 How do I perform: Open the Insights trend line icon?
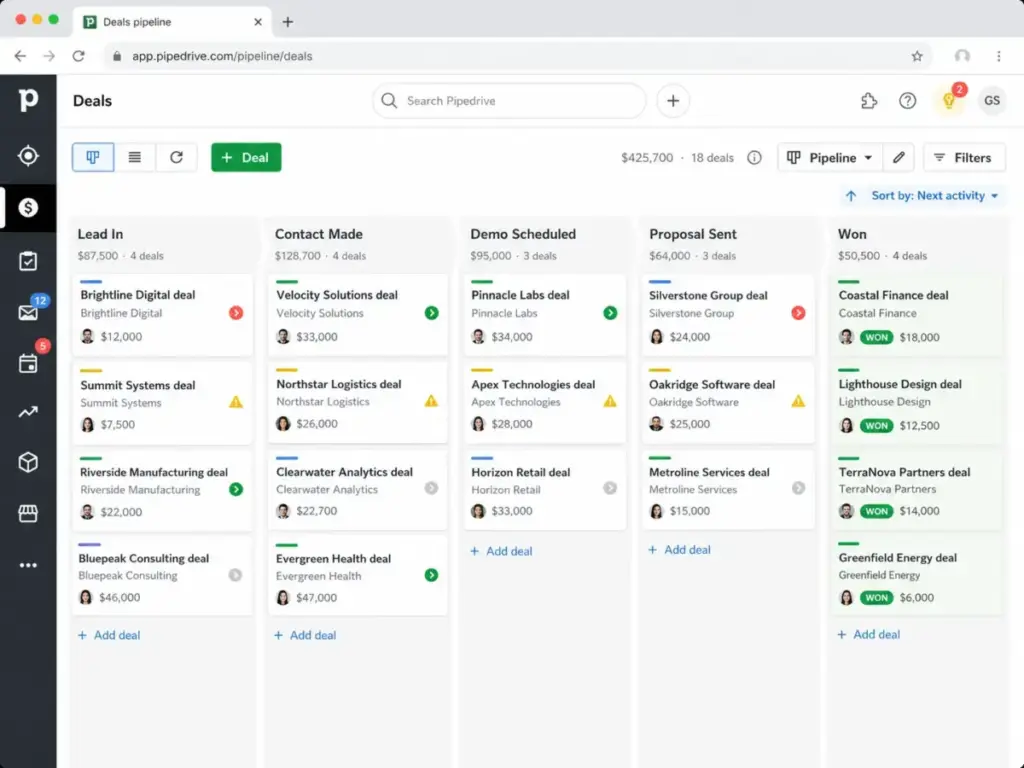[x=28, y=411]
